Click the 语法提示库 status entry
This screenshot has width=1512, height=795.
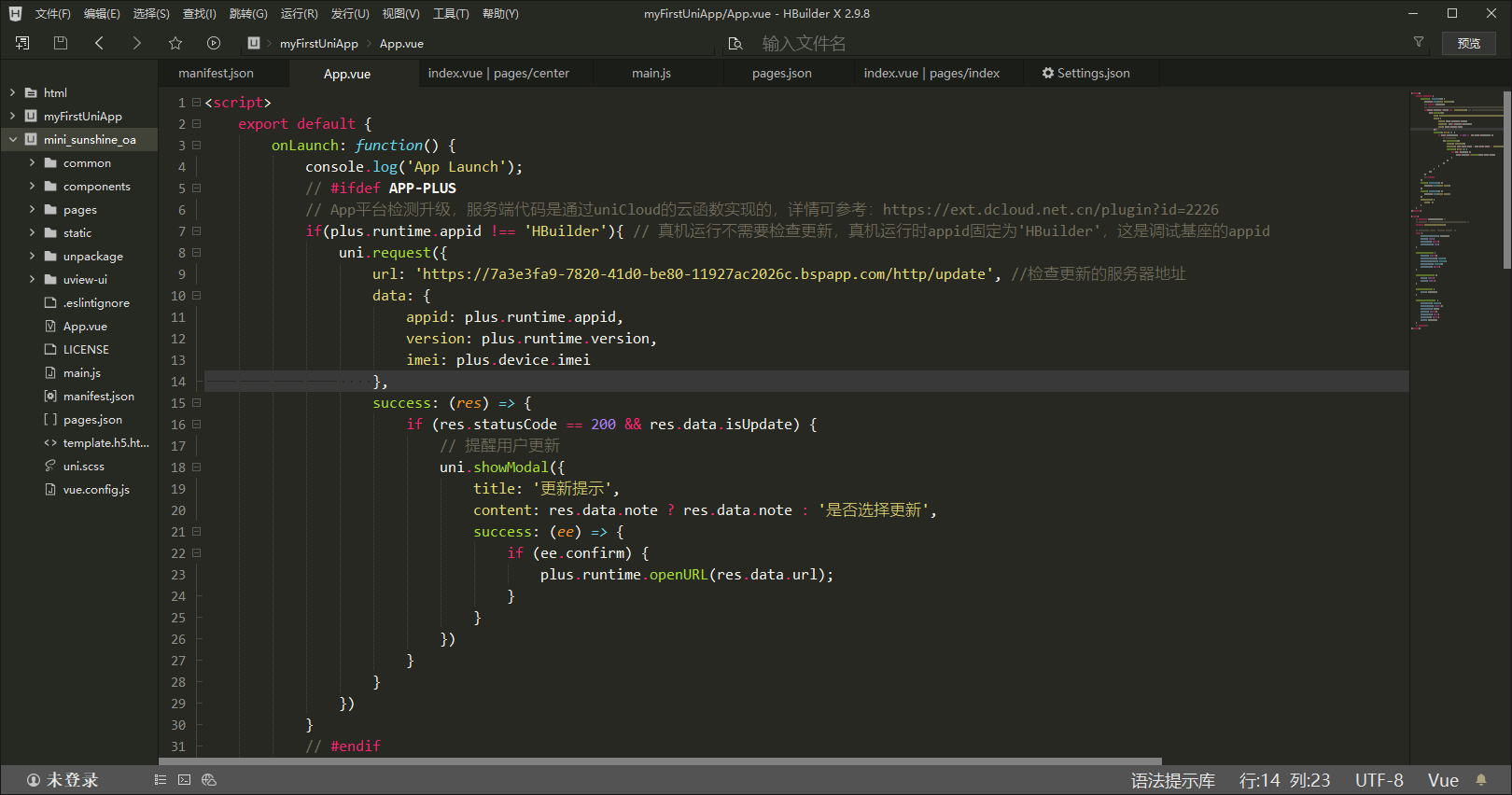(1173, 780)
